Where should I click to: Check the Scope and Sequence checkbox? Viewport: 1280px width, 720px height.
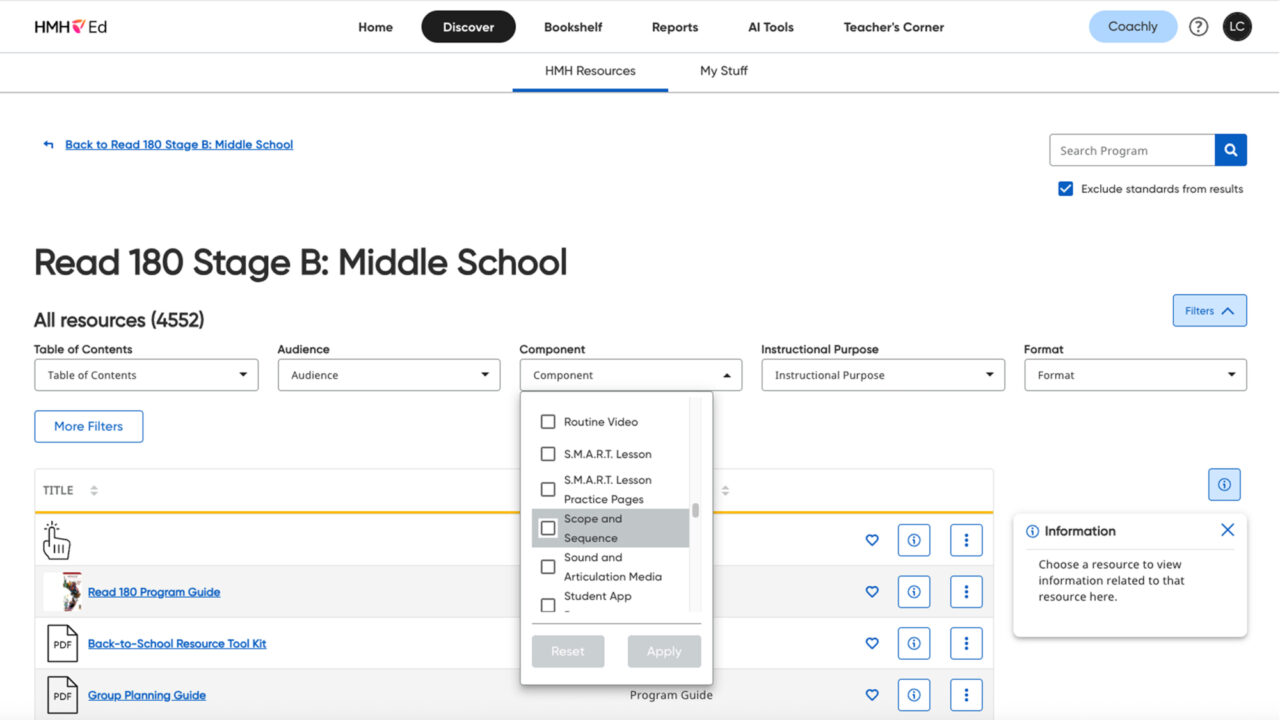548,528
